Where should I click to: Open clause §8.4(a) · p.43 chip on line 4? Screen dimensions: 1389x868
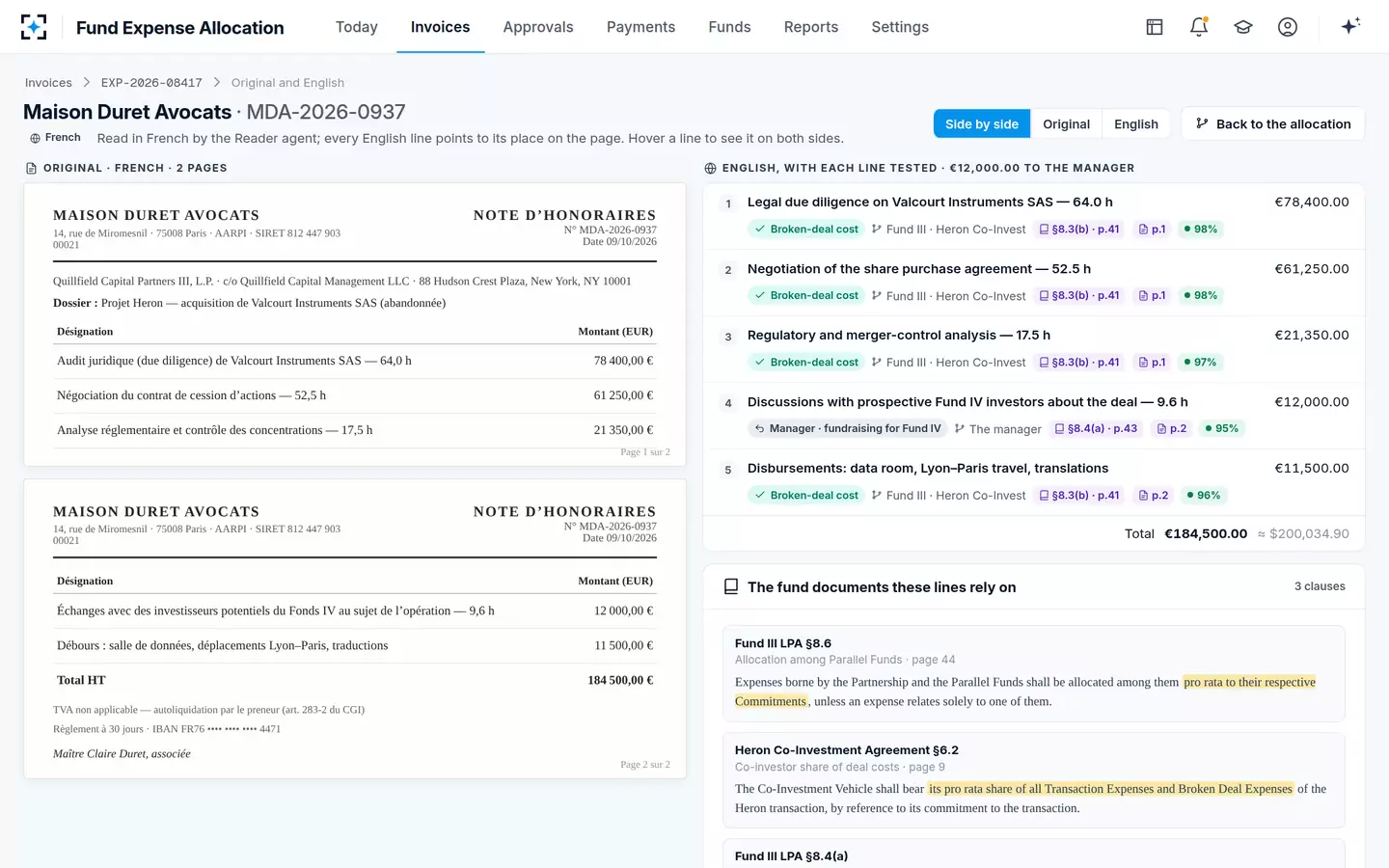(x=1096, y=428)
